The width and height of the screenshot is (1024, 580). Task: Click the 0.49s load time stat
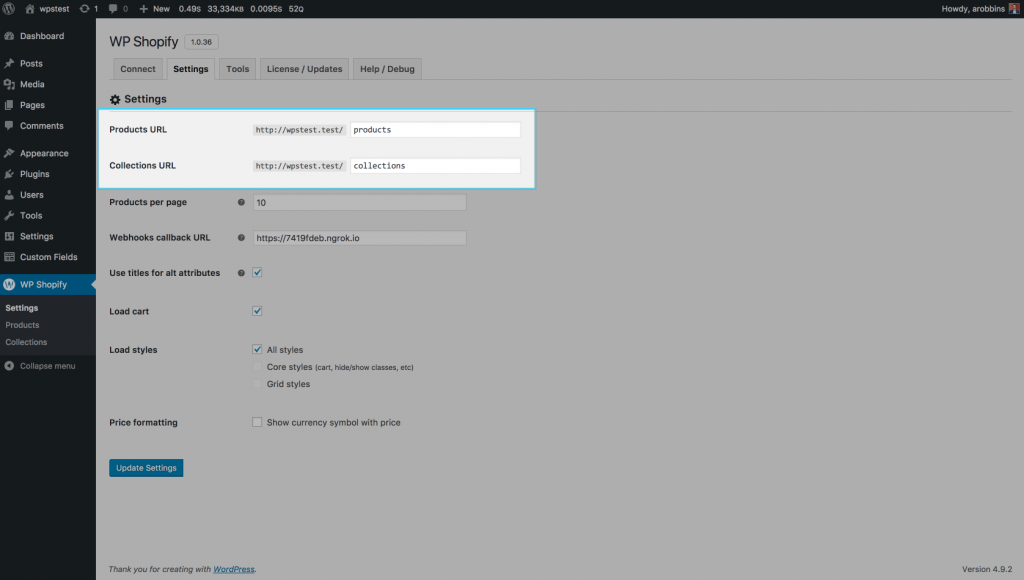(x=189, y=8)
